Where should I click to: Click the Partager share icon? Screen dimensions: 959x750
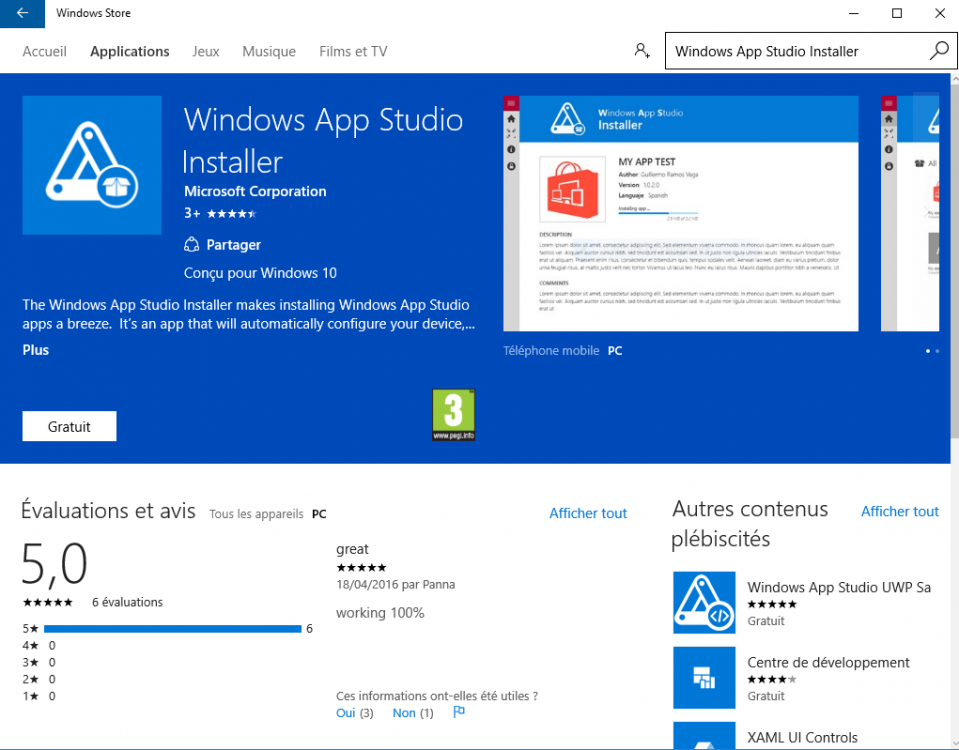(192, 245)
